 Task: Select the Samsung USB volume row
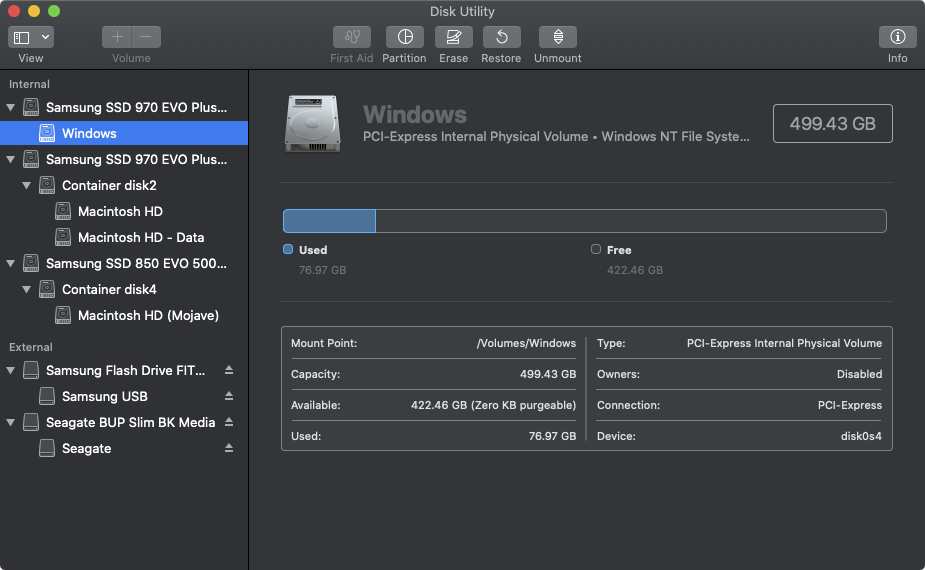click(x=124, y=397)
